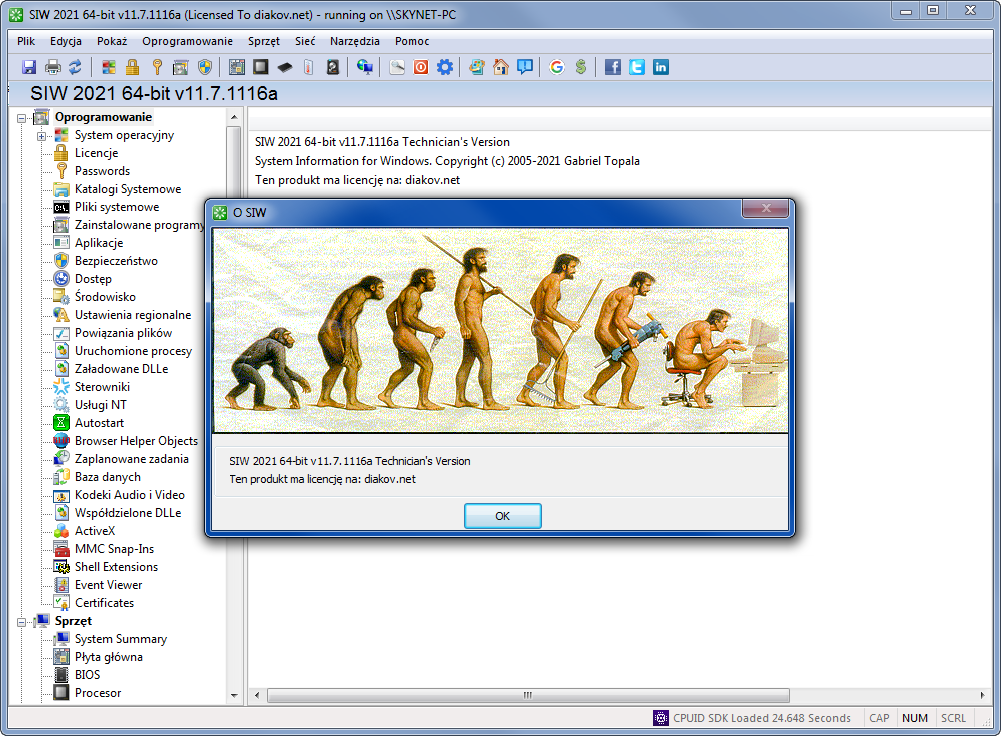Image resolution: width=1001 pixels, height=736 pixels.
Task: Select Certificates tree item
Action: tap(105, 603)
